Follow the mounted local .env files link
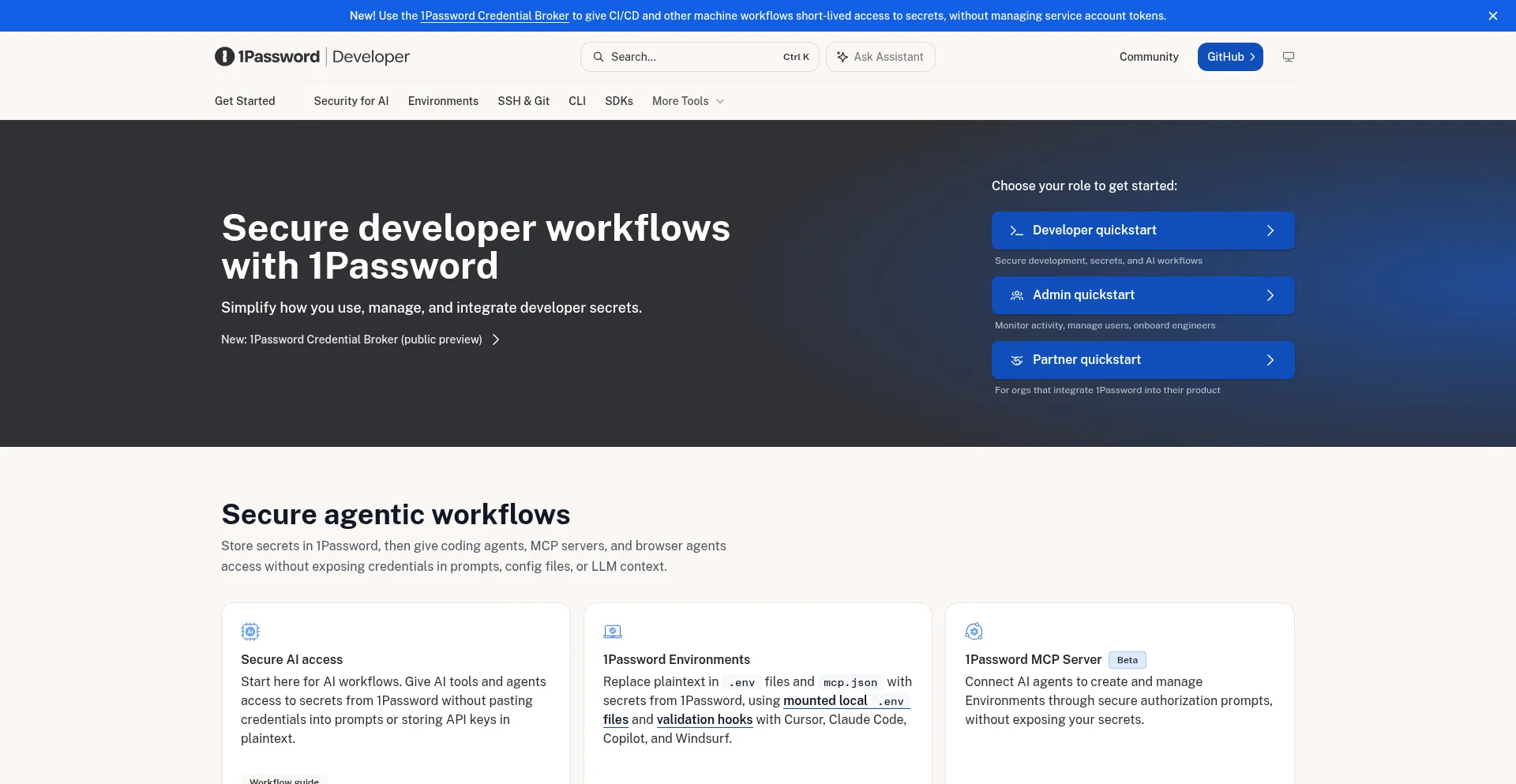This screenshot has height=784, width=1516. point(845,701)
